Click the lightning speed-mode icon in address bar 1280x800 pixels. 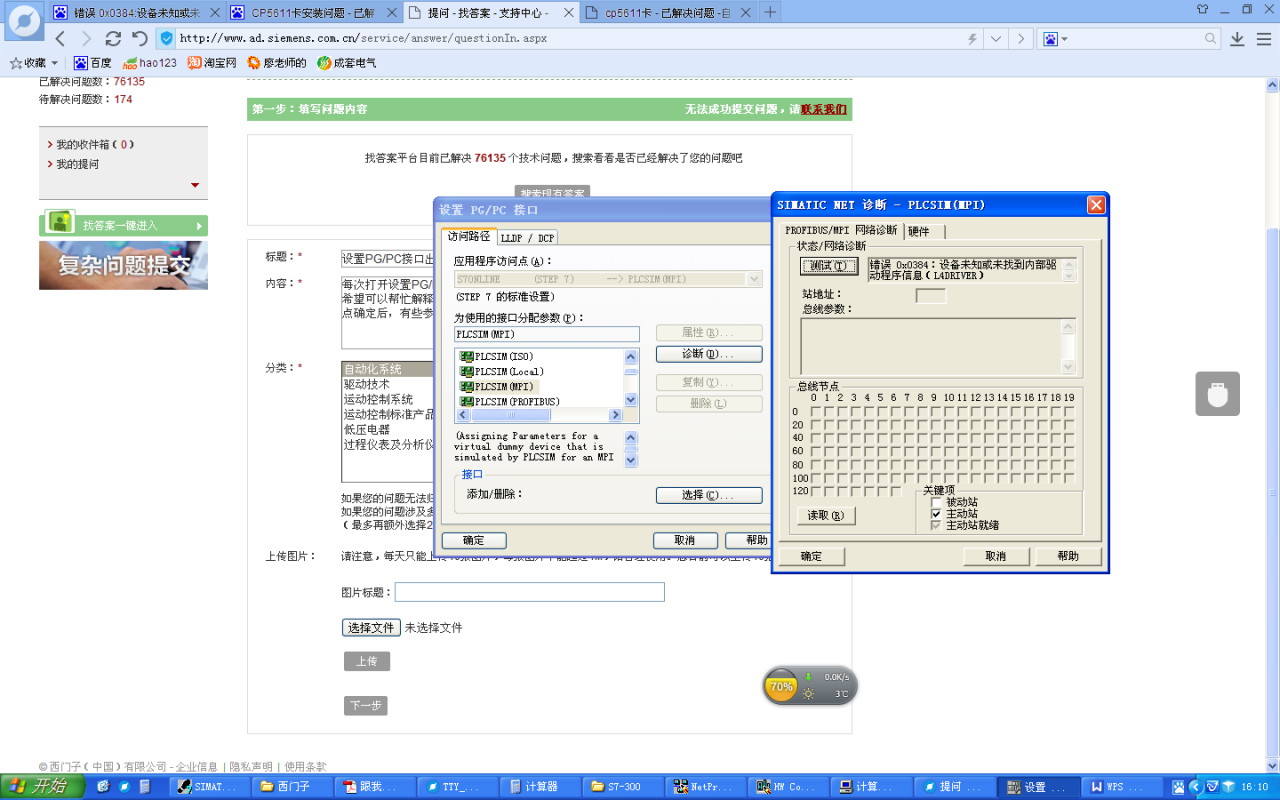click(x=972, y=38)
